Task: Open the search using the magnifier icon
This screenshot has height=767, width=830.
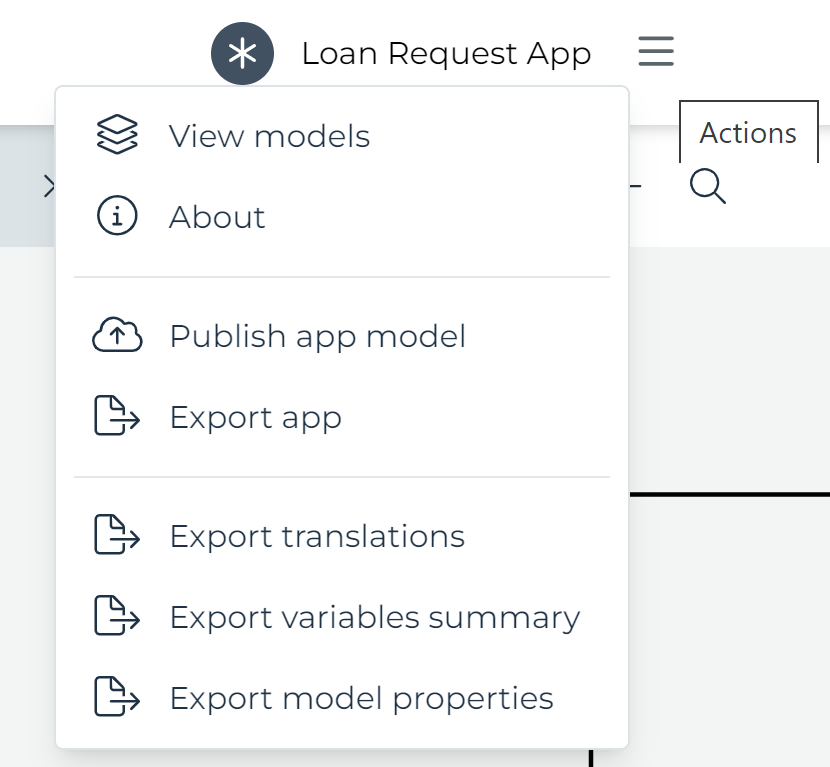Action: (x=708, y=186)
